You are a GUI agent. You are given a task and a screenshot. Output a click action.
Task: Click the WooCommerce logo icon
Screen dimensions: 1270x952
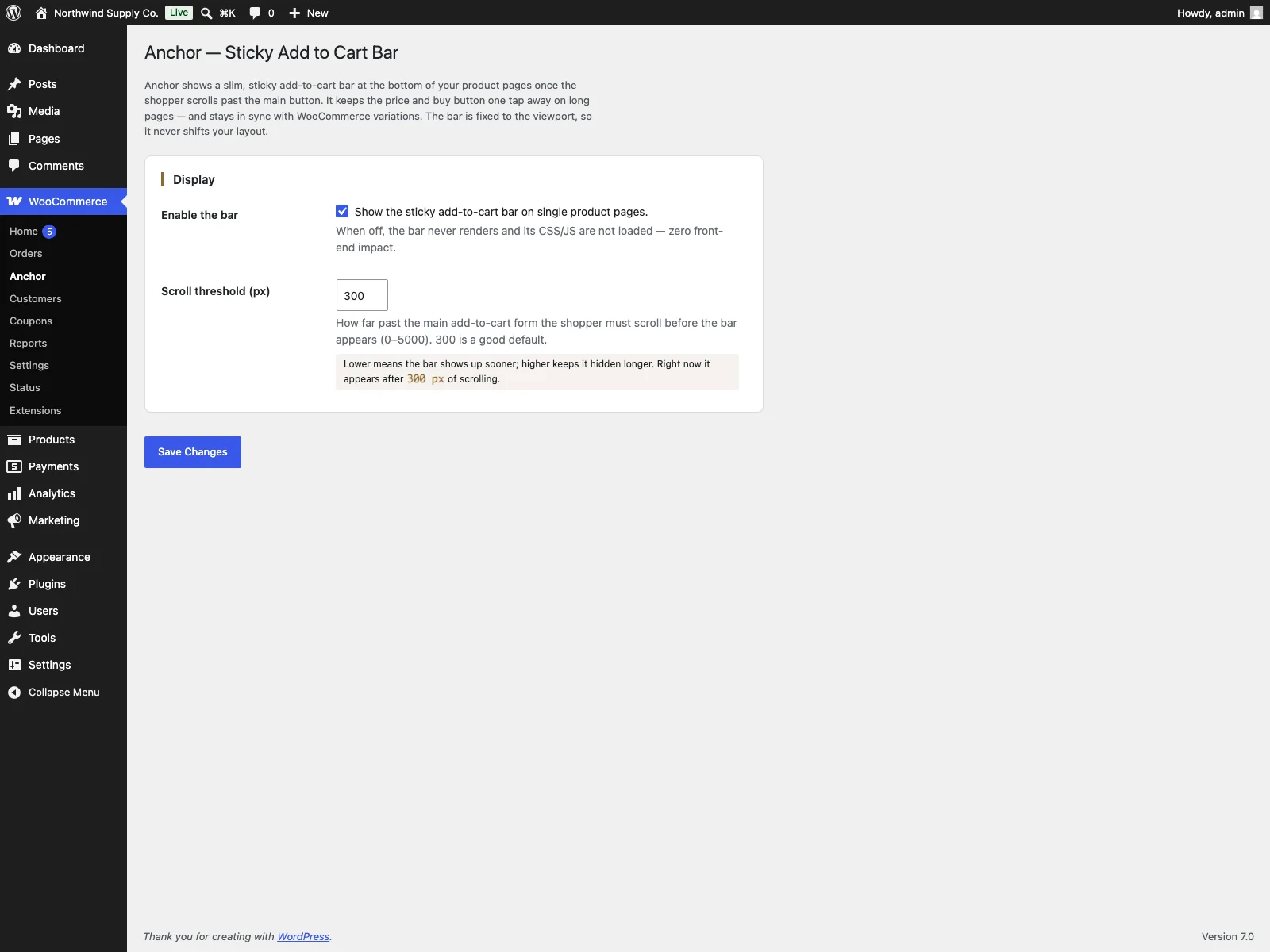[14, 202]
